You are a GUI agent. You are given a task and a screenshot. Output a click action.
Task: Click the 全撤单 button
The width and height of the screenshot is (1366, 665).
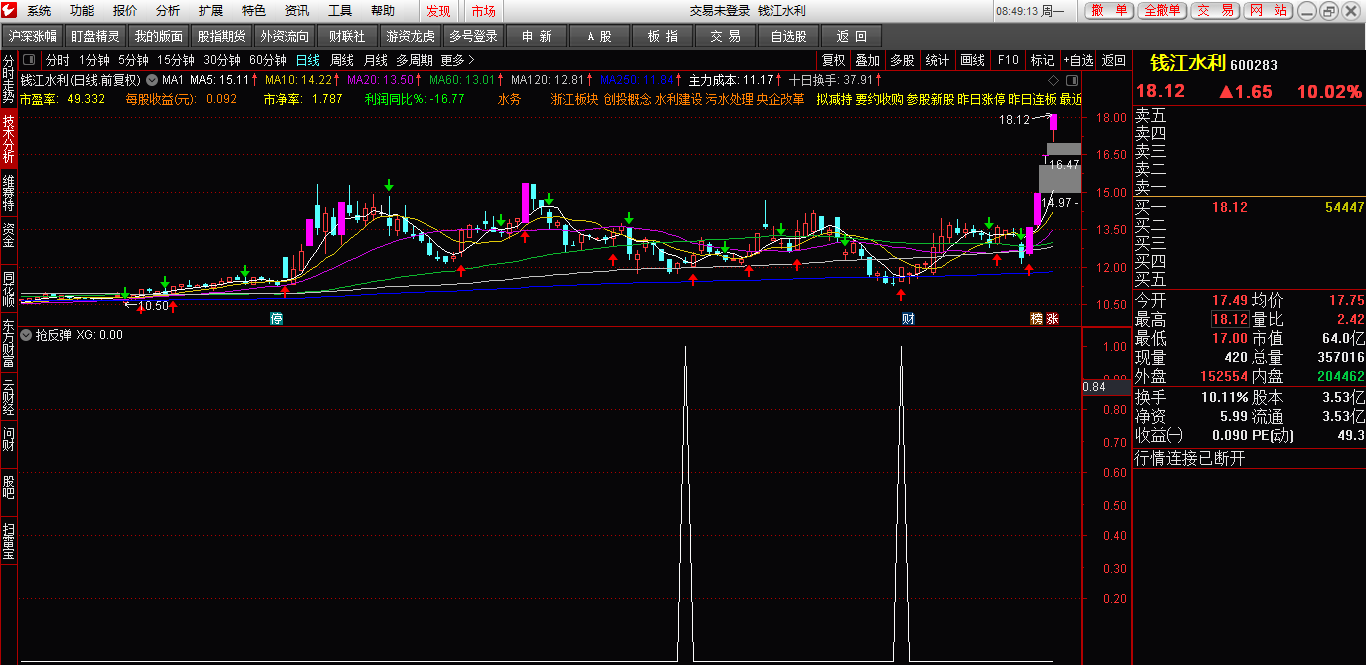(x=1161, y=11)
